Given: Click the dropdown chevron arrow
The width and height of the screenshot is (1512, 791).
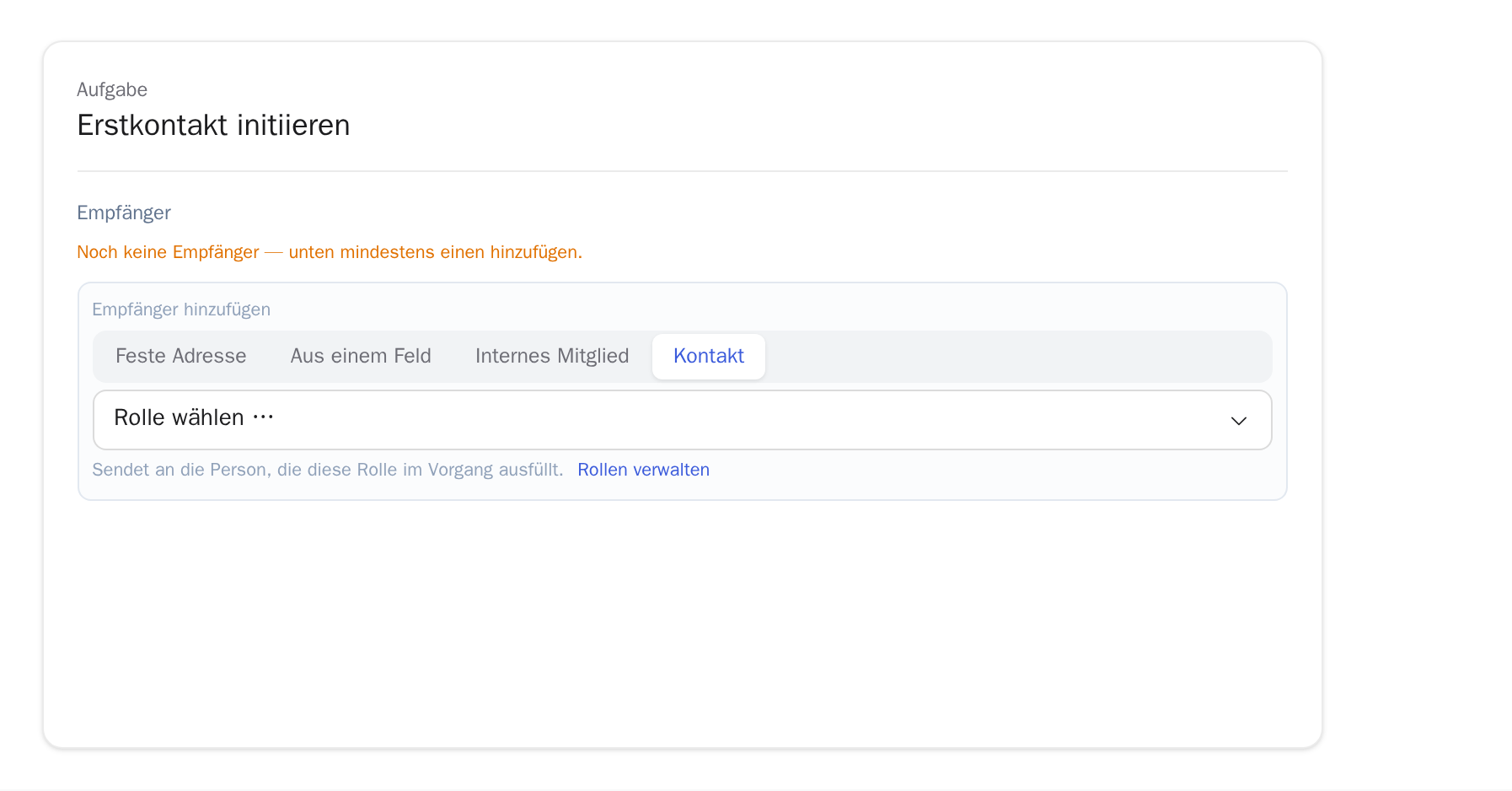Looking at the screenshot, I should point(1238,421).
